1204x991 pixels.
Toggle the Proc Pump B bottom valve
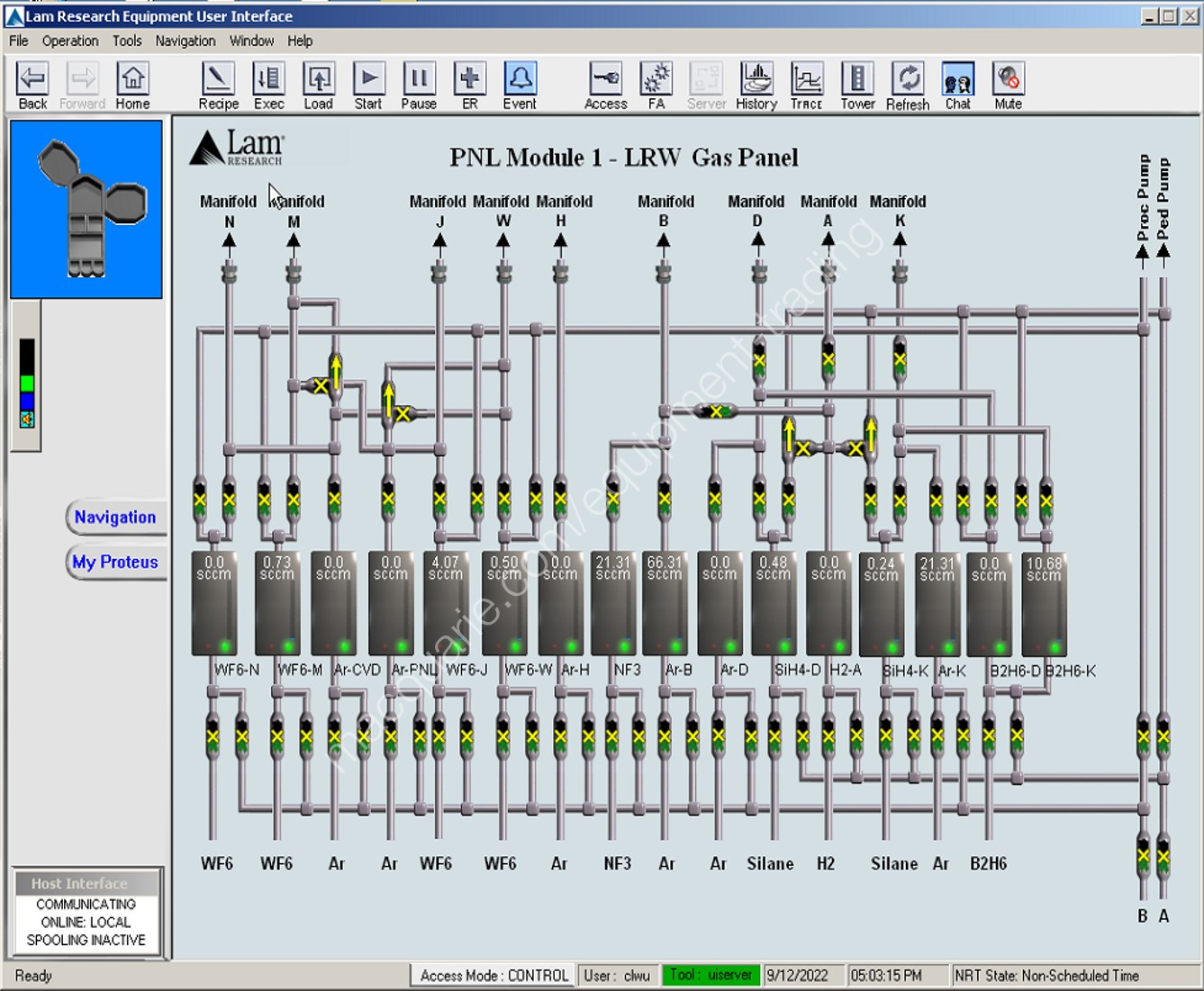(x=1143, y=855)
